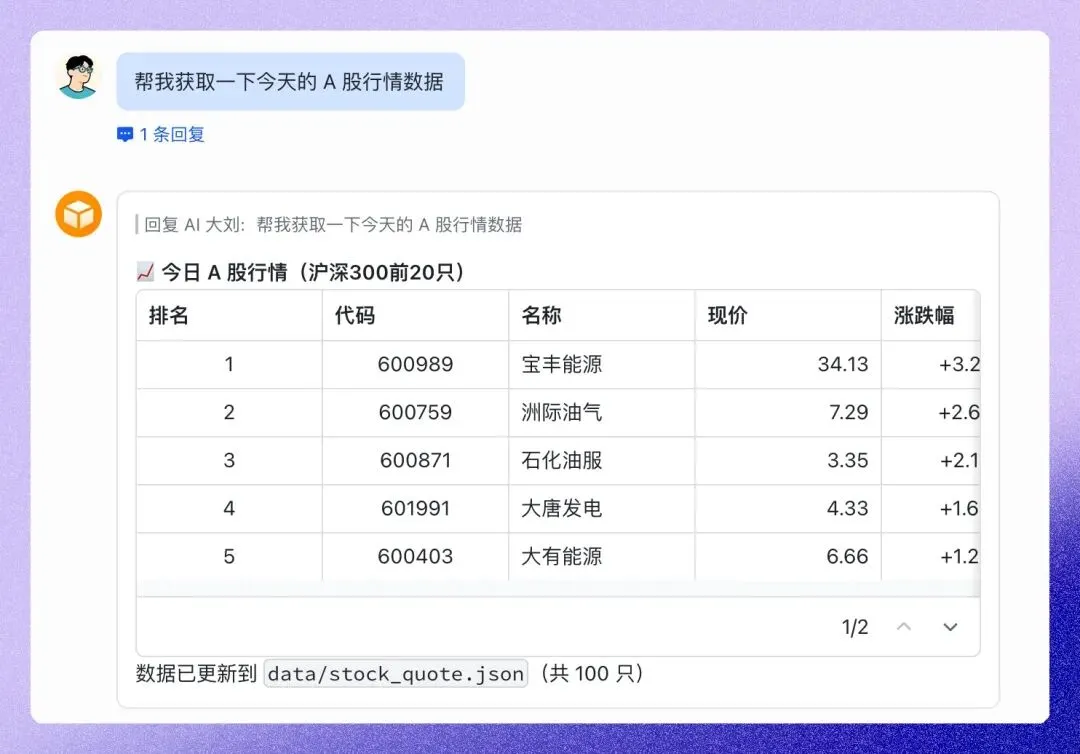Click the chart emoji beside 今日 A 股行情
Screen dimensions: 1080x754
coord(145,272)
